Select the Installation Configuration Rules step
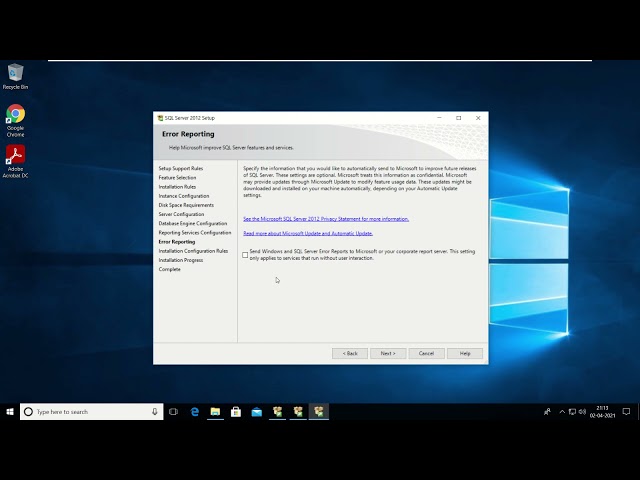 click(x=193, y=251)
